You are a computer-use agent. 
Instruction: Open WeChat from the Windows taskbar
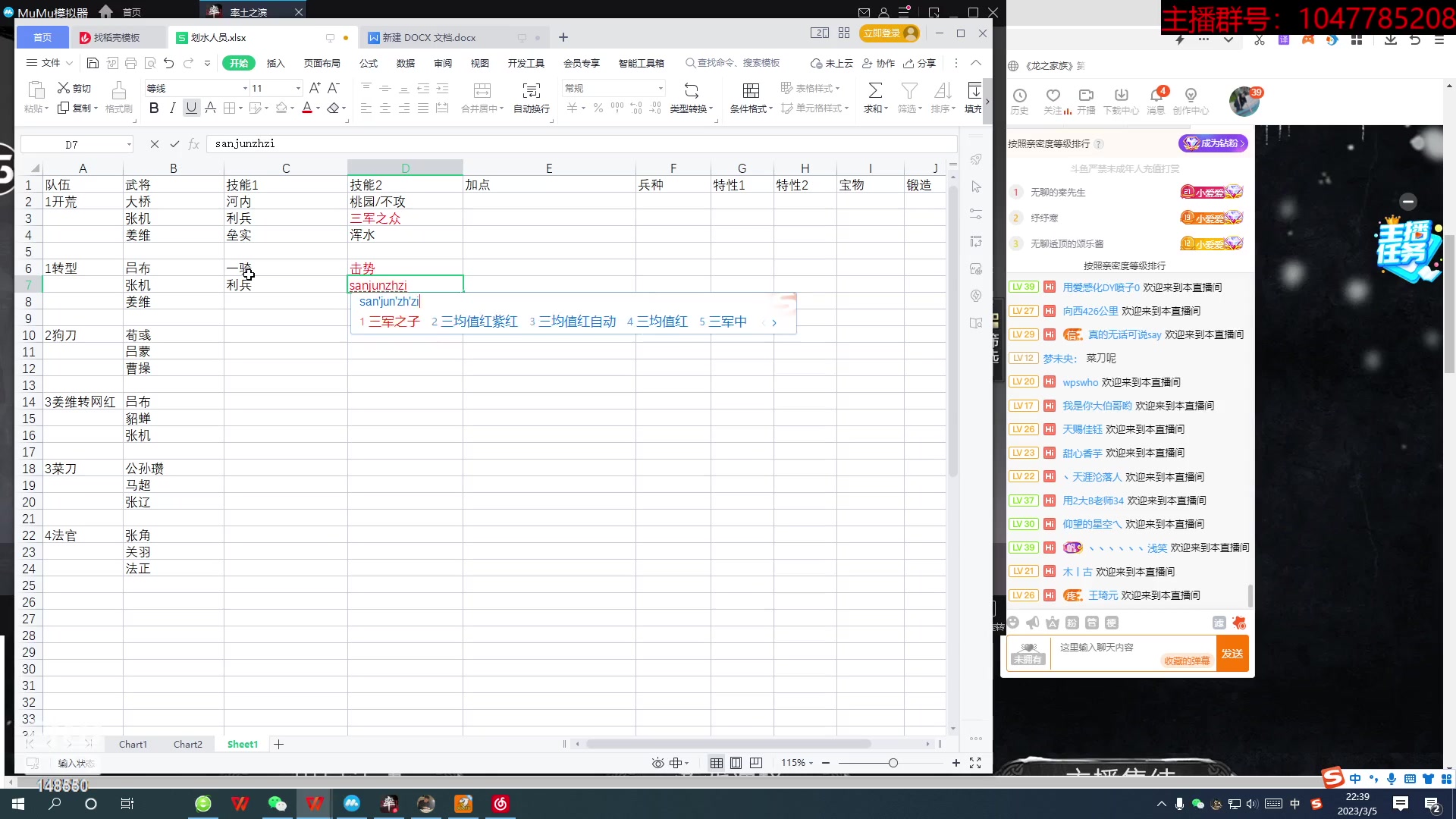(x=278, y=804)
